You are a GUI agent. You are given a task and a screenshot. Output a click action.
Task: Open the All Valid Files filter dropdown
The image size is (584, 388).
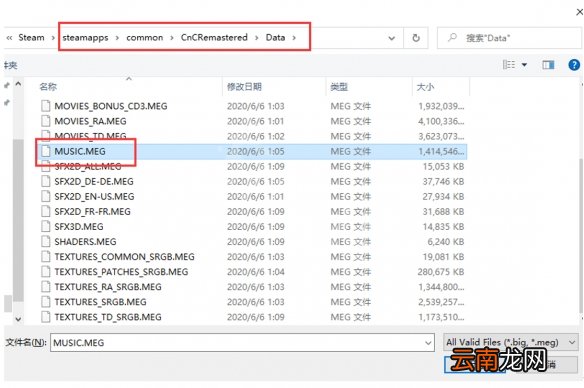[572, 342]
